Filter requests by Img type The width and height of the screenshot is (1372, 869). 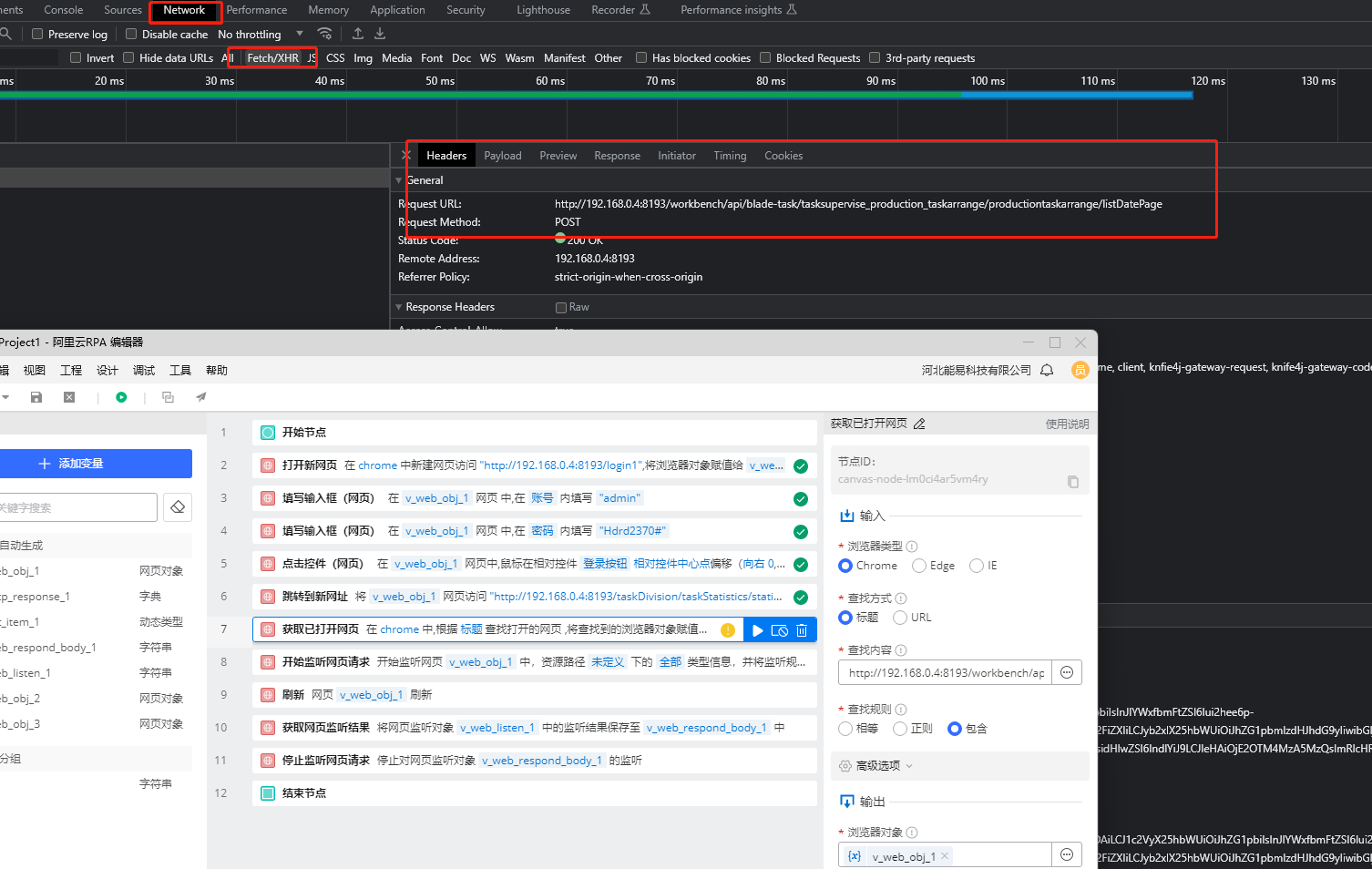click(363, 57)
